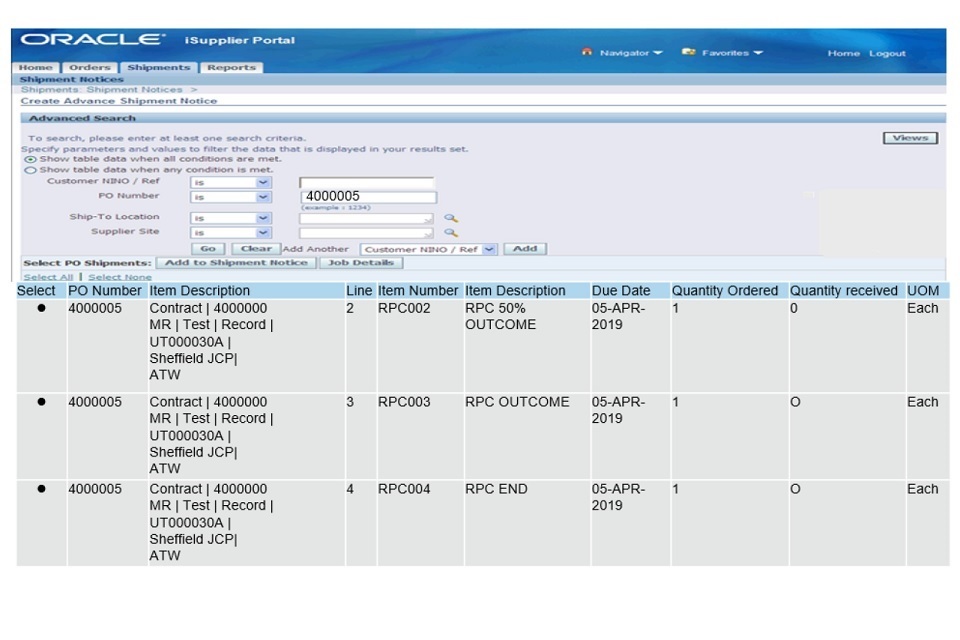Select the RPC003 row radio button
This screenshot has height=640, width=960.
(41, 402)
